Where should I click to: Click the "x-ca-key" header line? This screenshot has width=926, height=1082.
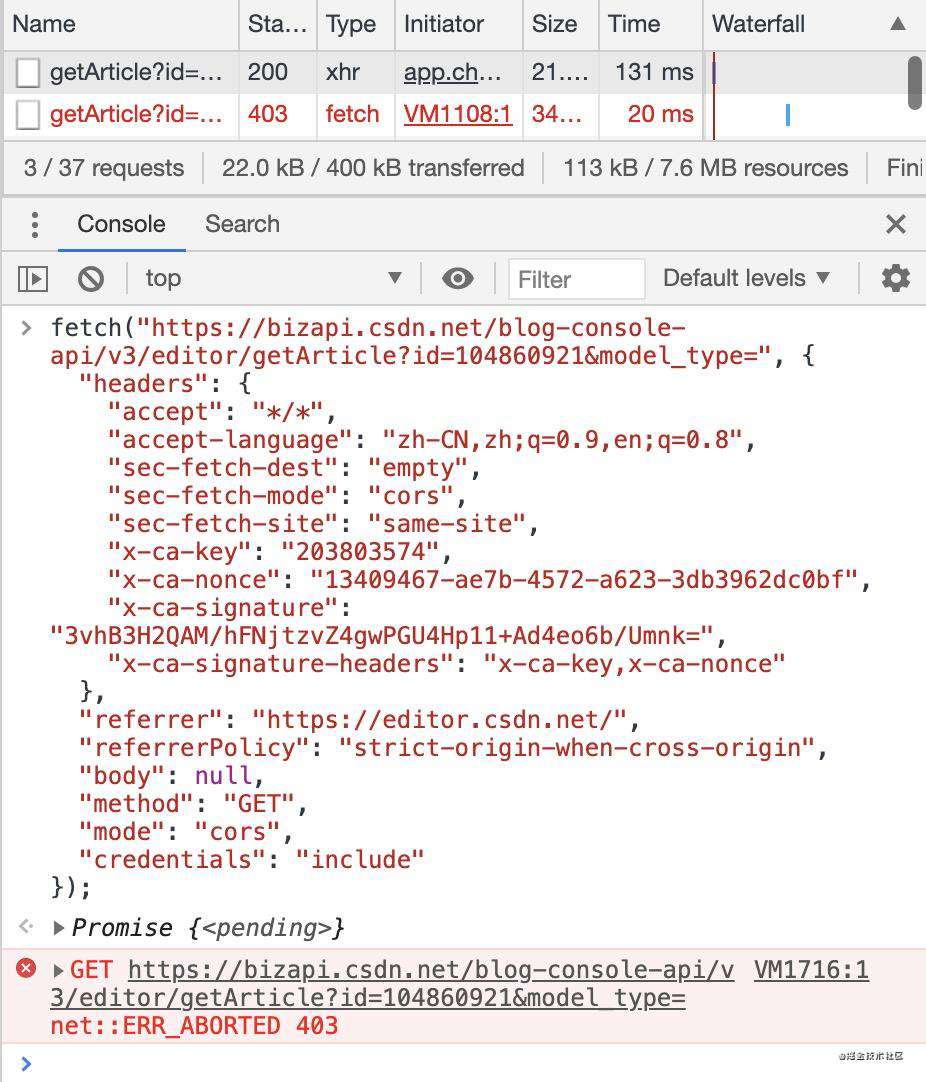point(279,552)
